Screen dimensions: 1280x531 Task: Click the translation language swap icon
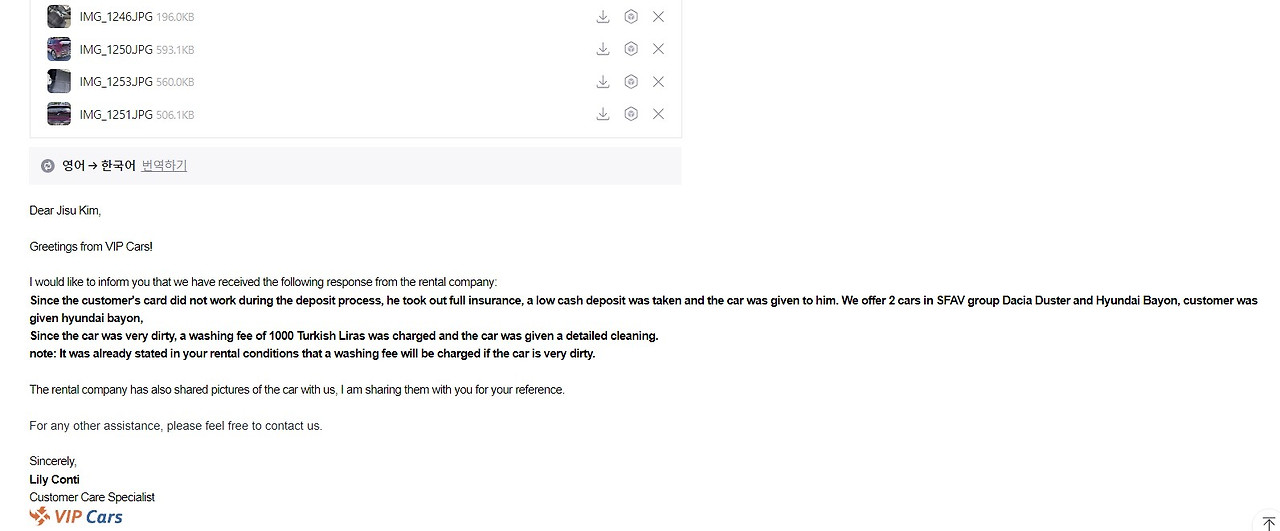(x=48, y=166)
